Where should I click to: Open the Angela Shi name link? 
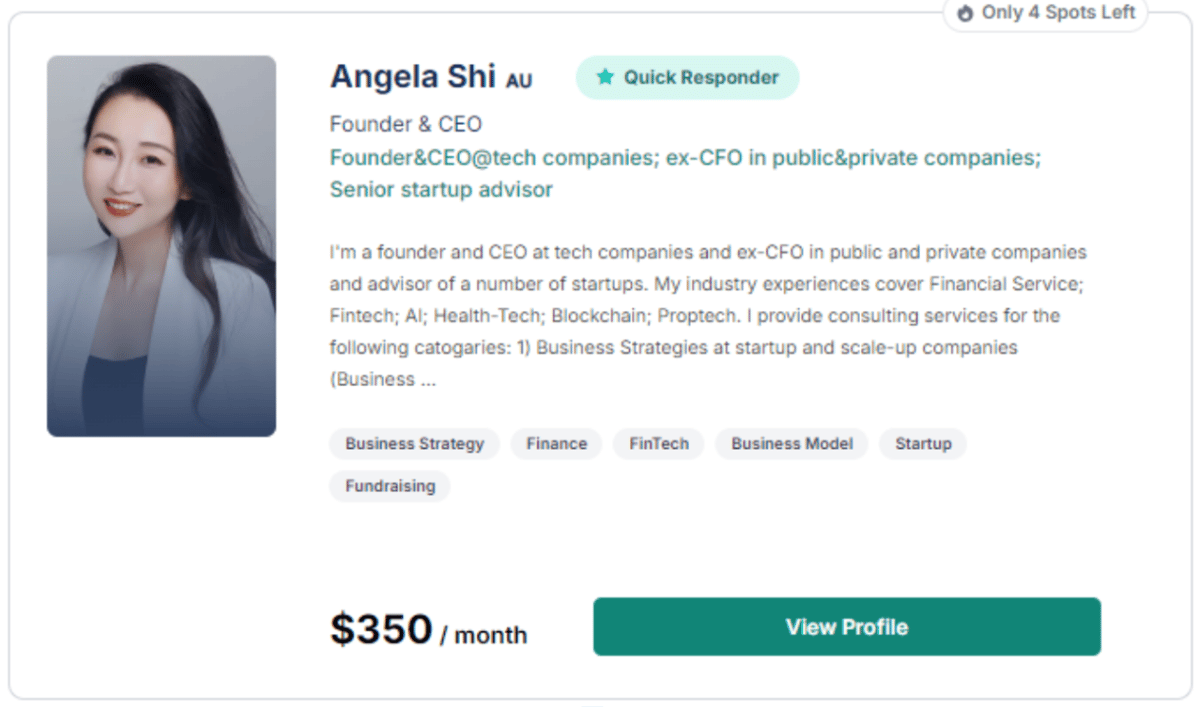pyautogui.click(x=413, y=76)
